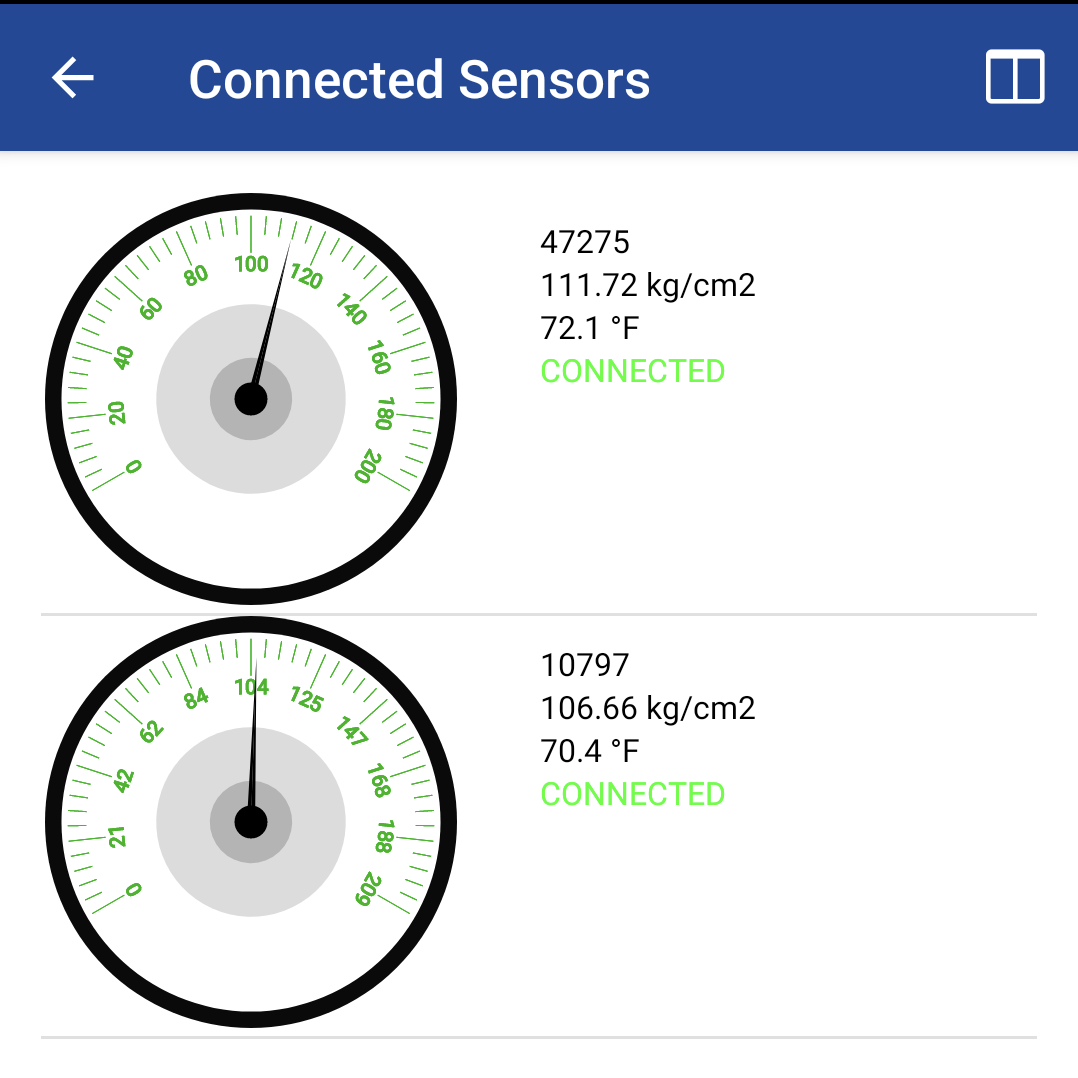
Task: Click the 100 label on first gauge
Action: pyautogui.click(x=251, y=263)
